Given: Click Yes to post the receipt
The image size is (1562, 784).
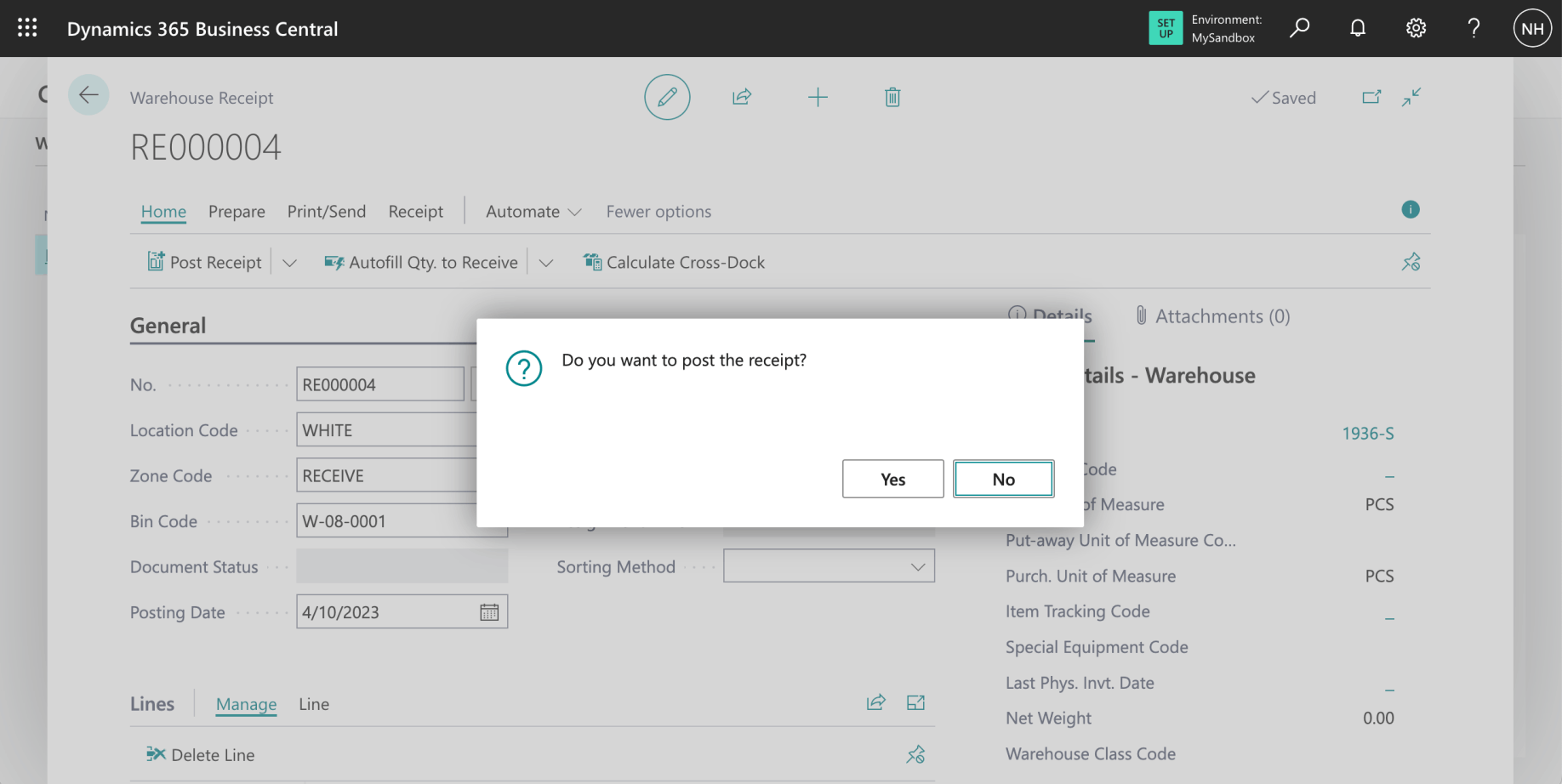Looking at the screenshot, I should 893,479.
